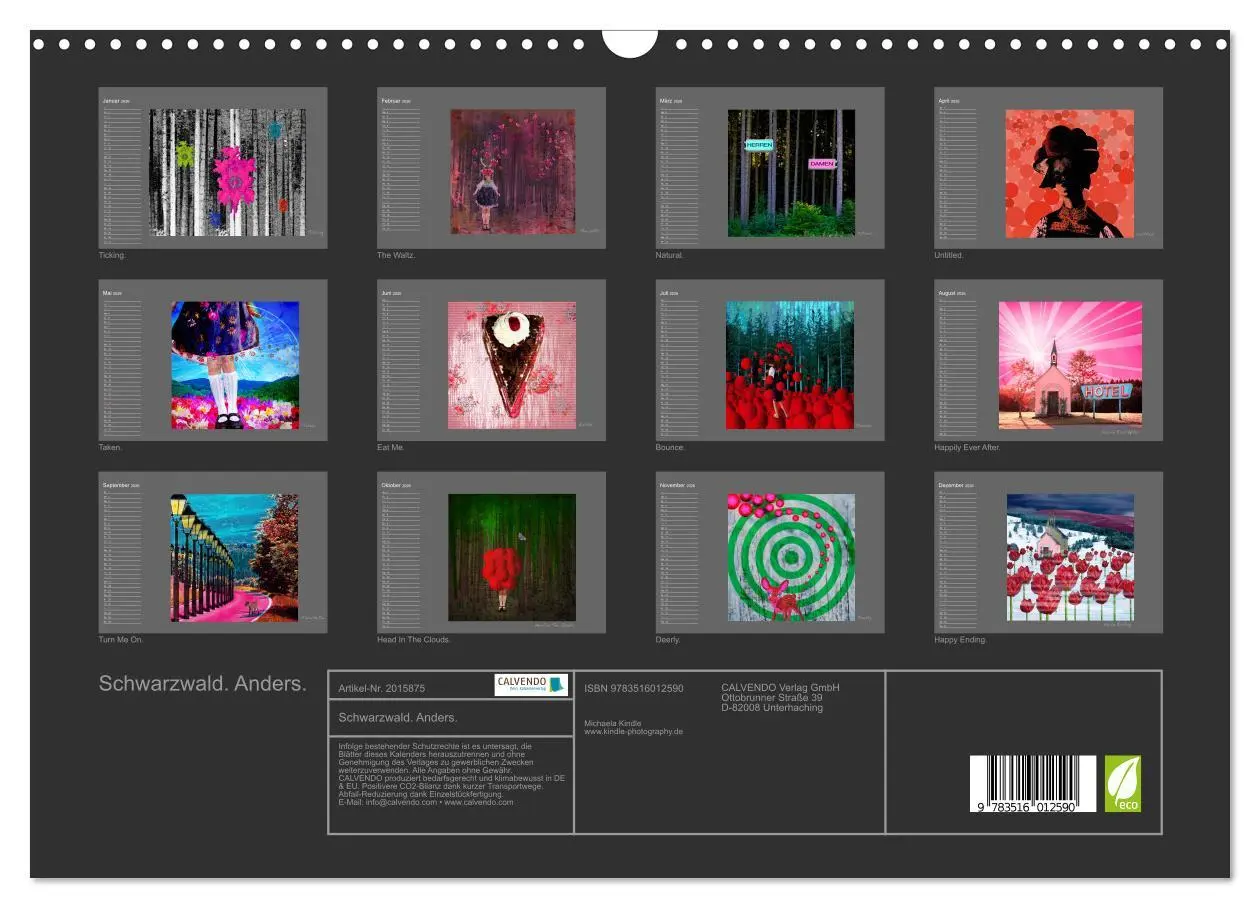Open the Ticking January thumbnail

[213, 168]
